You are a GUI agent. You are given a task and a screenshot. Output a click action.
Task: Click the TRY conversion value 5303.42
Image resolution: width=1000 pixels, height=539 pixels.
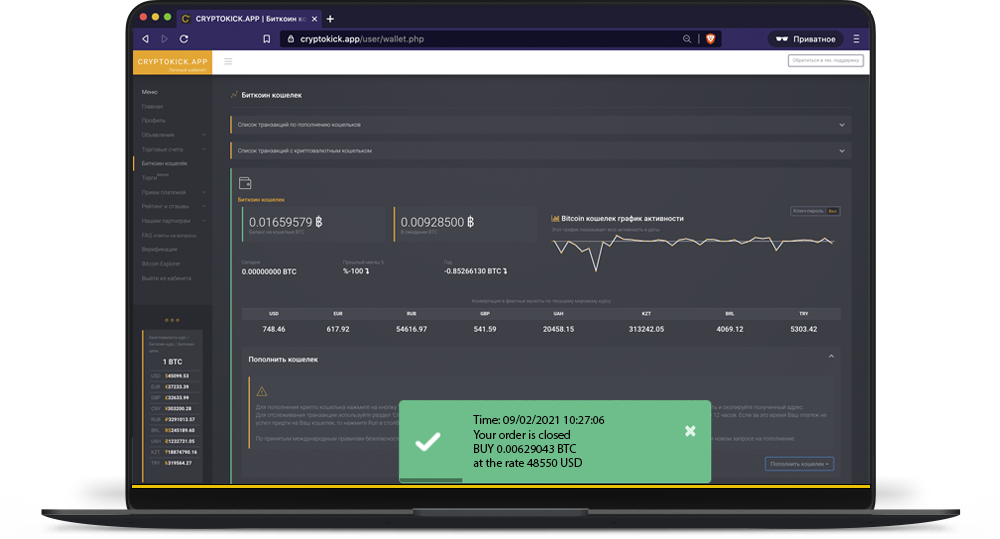coord(804,329)
